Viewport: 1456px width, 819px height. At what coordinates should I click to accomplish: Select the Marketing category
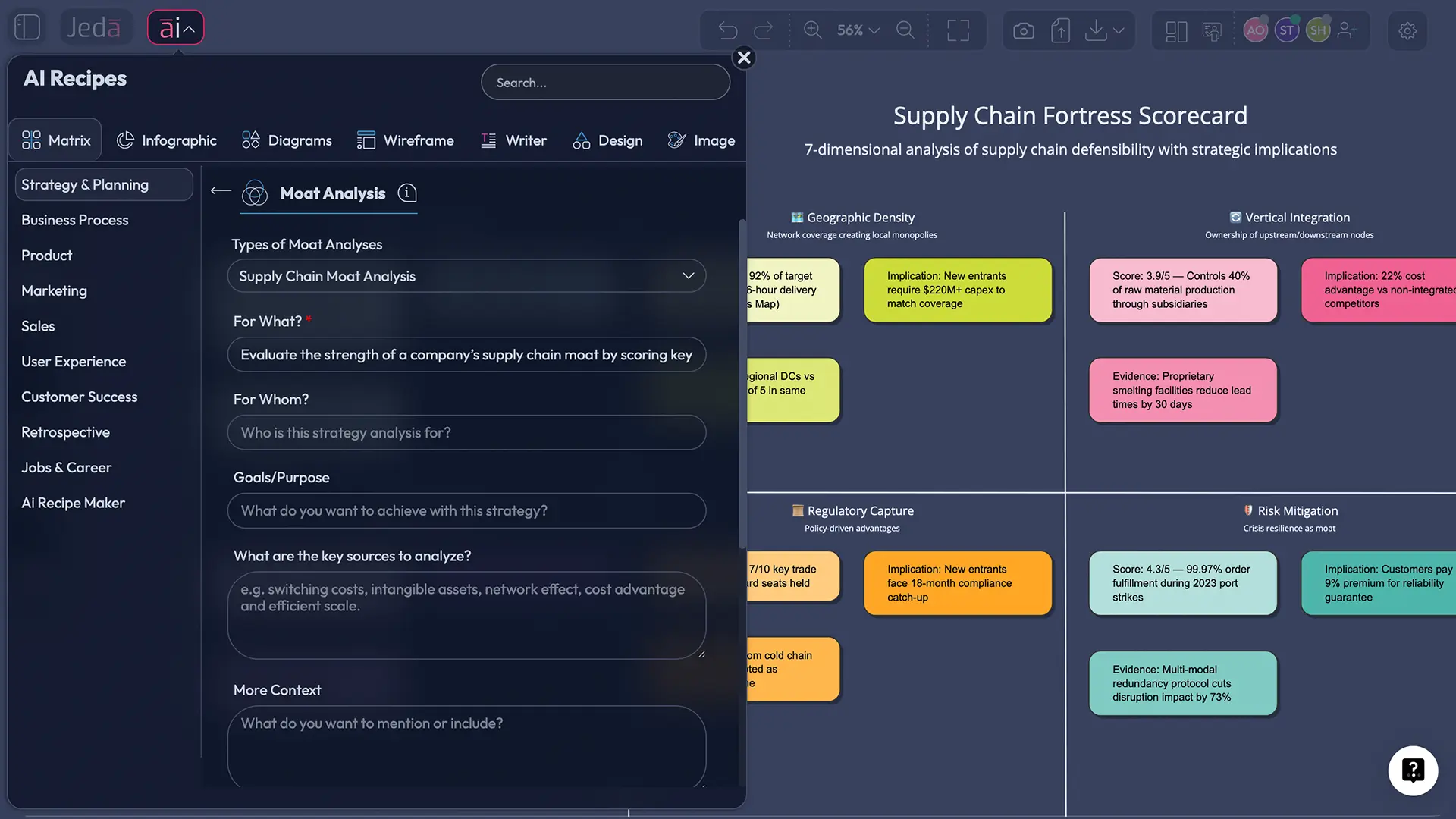pyautogui.click(x=54, y=290)
